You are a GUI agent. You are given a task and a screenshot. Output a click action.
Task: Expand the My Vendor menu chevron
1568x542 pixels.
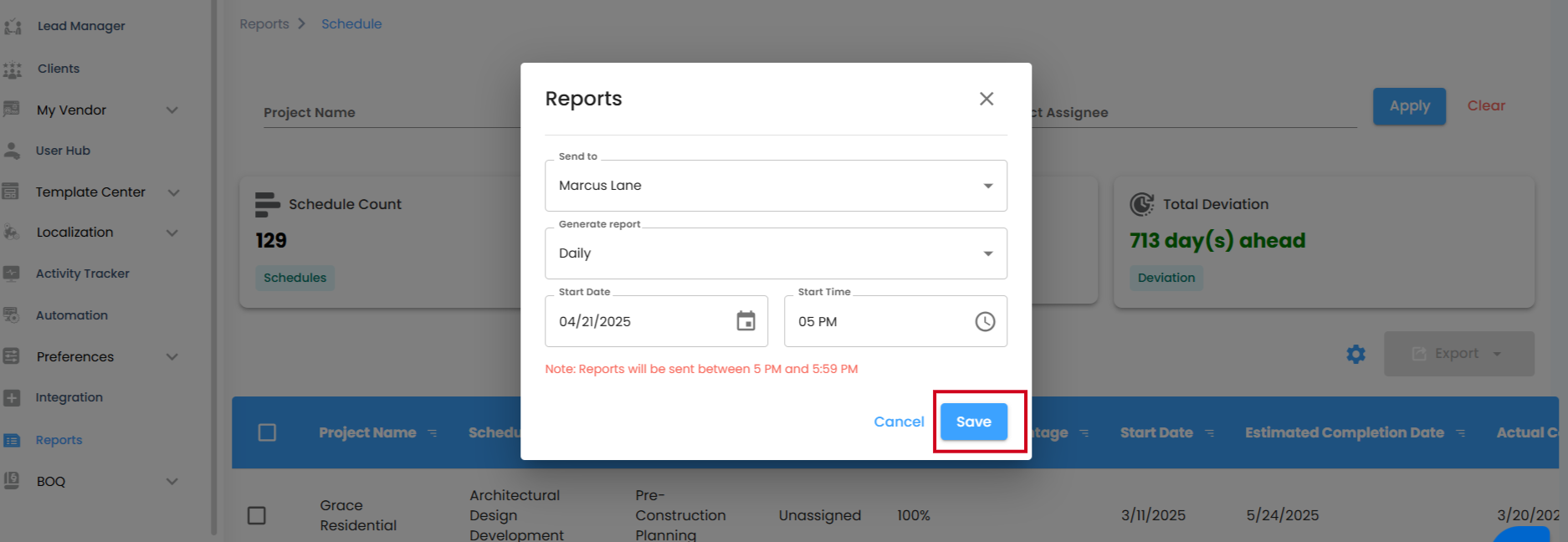(172, 110)
